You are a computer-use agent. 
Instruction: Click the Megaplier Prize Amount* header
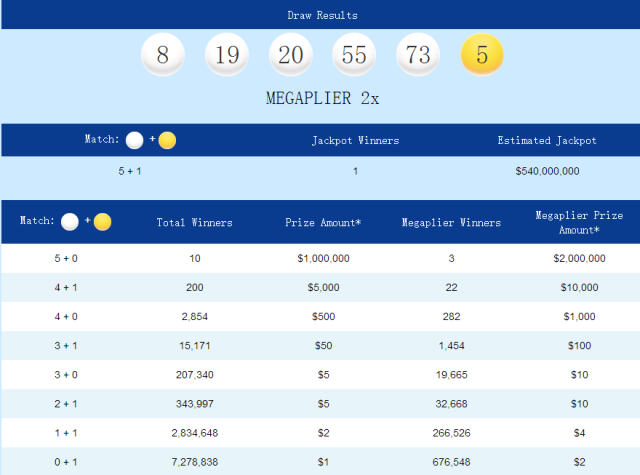[x=579, y=222]
